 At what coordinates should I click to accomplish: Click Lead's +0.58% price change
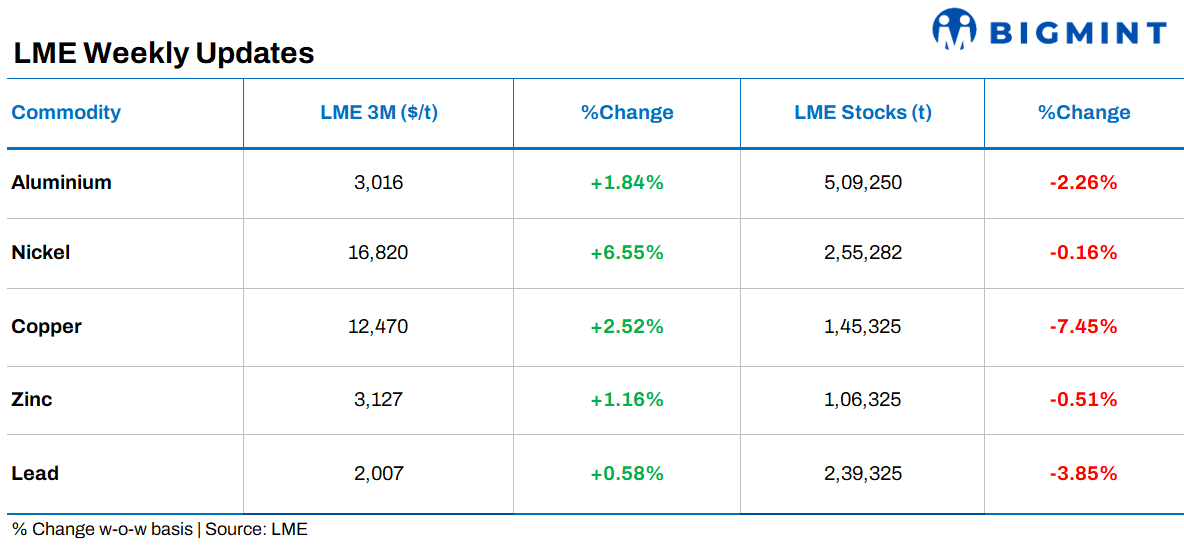(627, 473)
